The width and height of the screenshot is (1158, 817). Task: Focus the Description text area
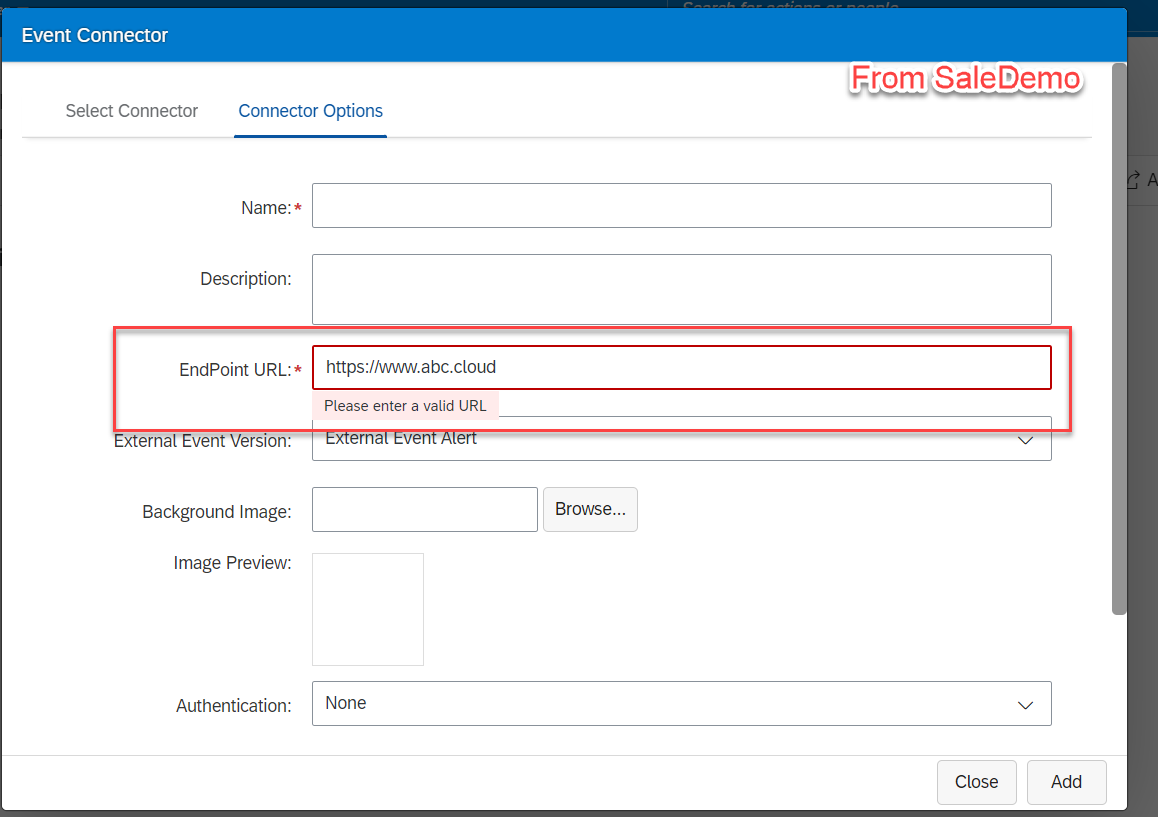(x=681, y=290)
